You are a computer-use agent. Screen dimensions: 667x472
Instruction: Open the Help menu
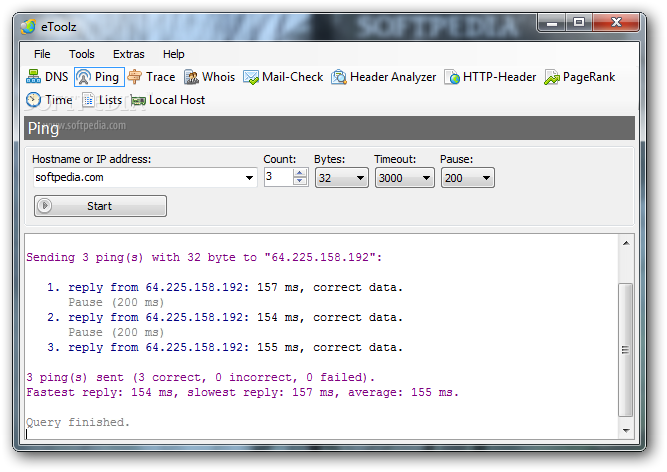click(x=174, y=54)
